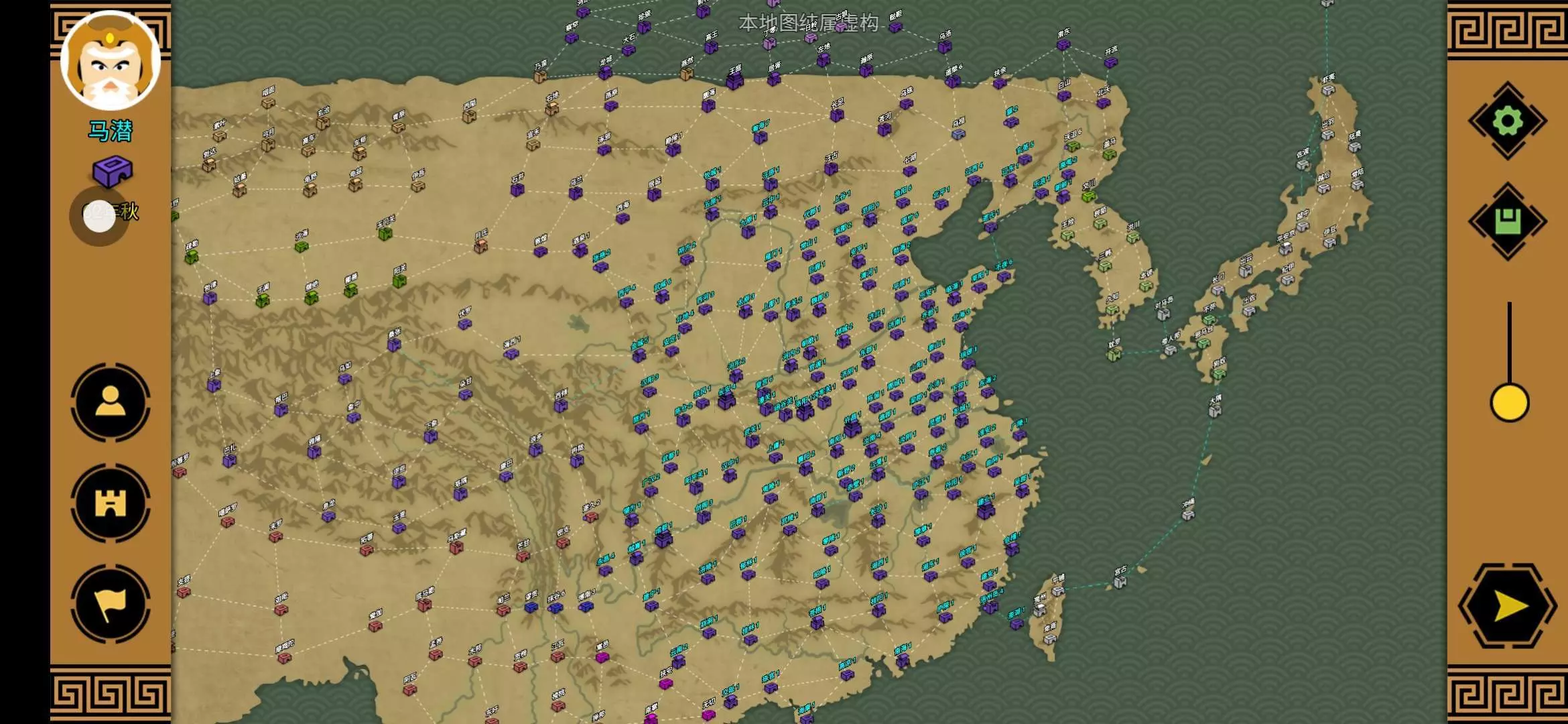Screen dimensions: 1568x724
Task: Click the purple faction city icon under 马潜
Action: click(x=112, y=171)
